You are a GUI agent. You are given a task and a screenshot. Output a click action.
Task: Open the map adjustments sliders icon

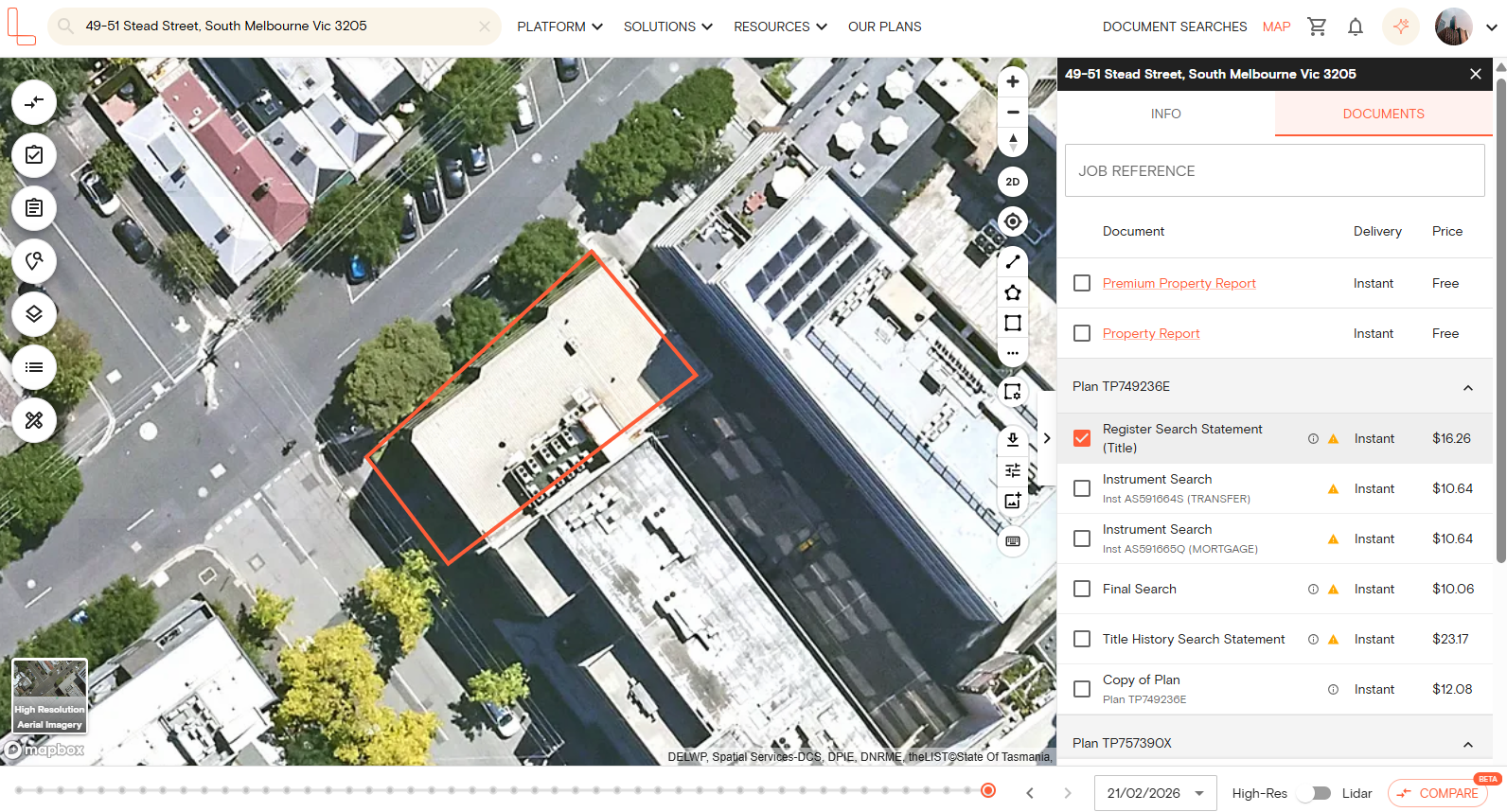pos(1013,470)
